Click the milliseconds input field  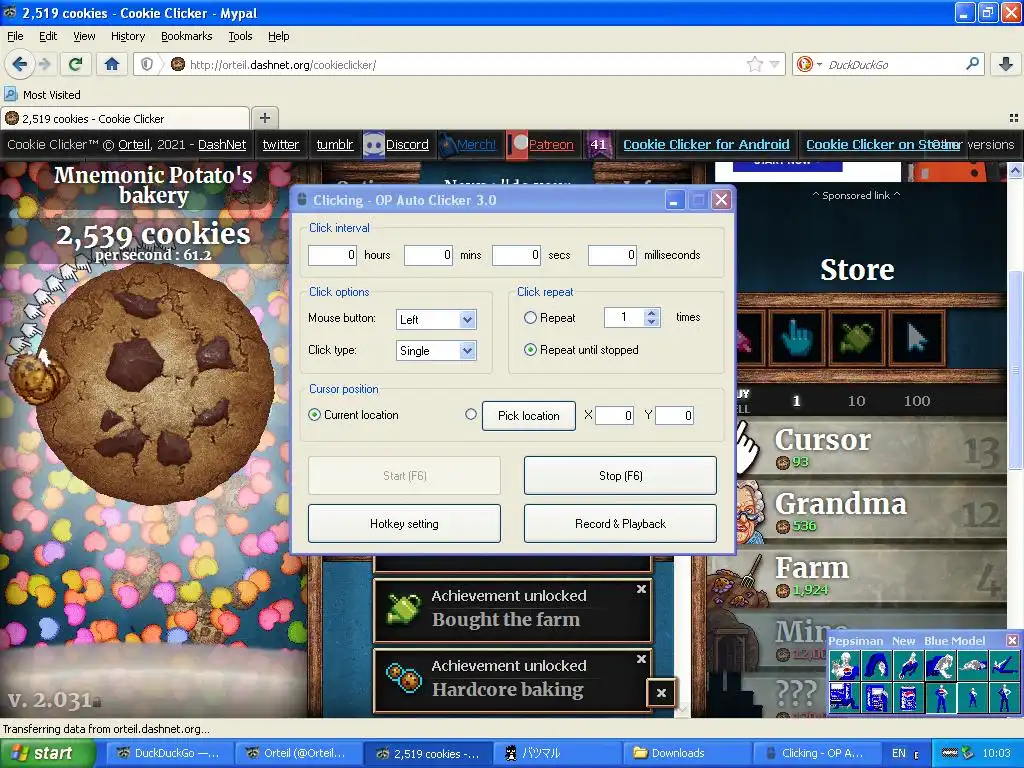tap(613, 255)
